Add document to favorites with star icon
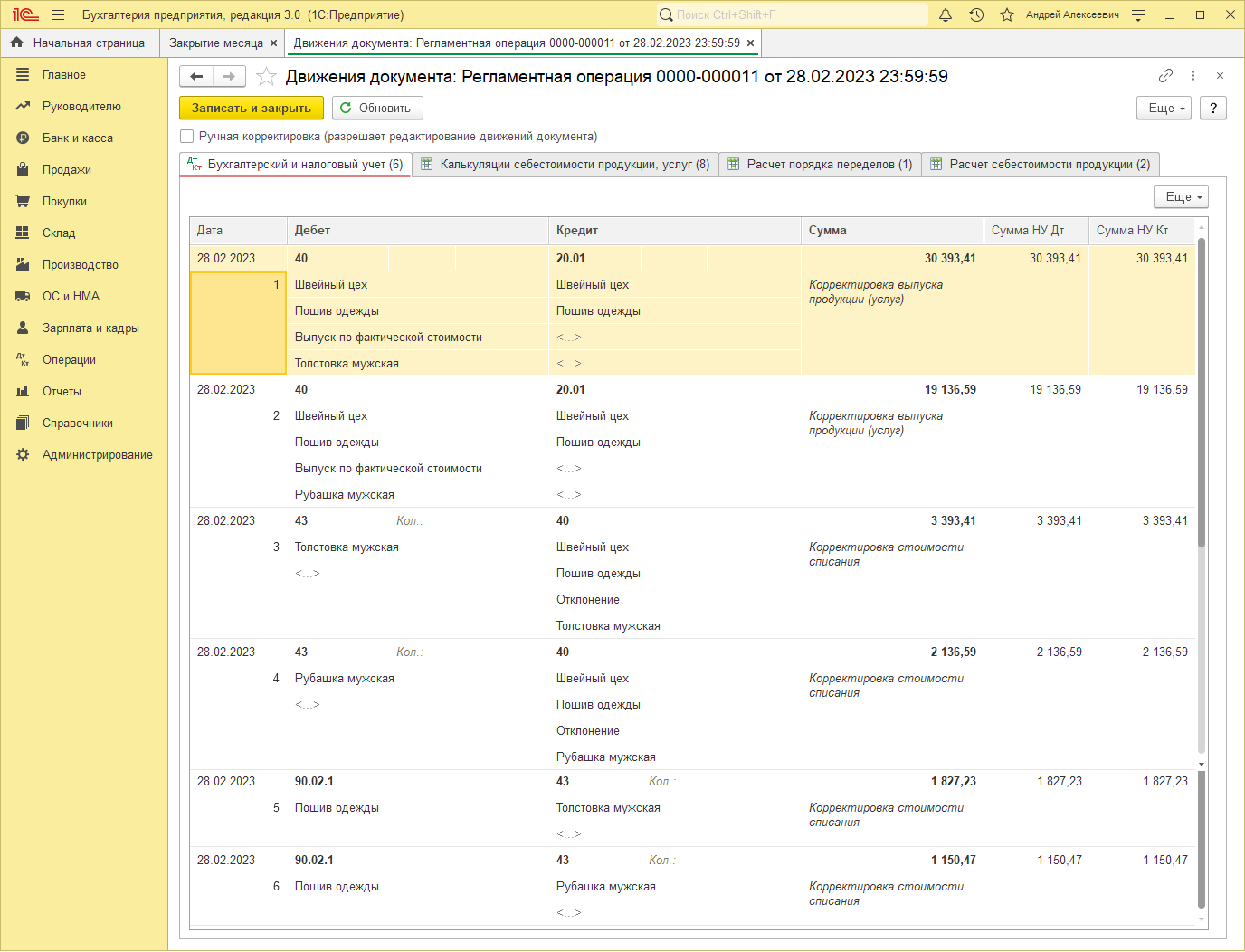 (x=266, y=77)
